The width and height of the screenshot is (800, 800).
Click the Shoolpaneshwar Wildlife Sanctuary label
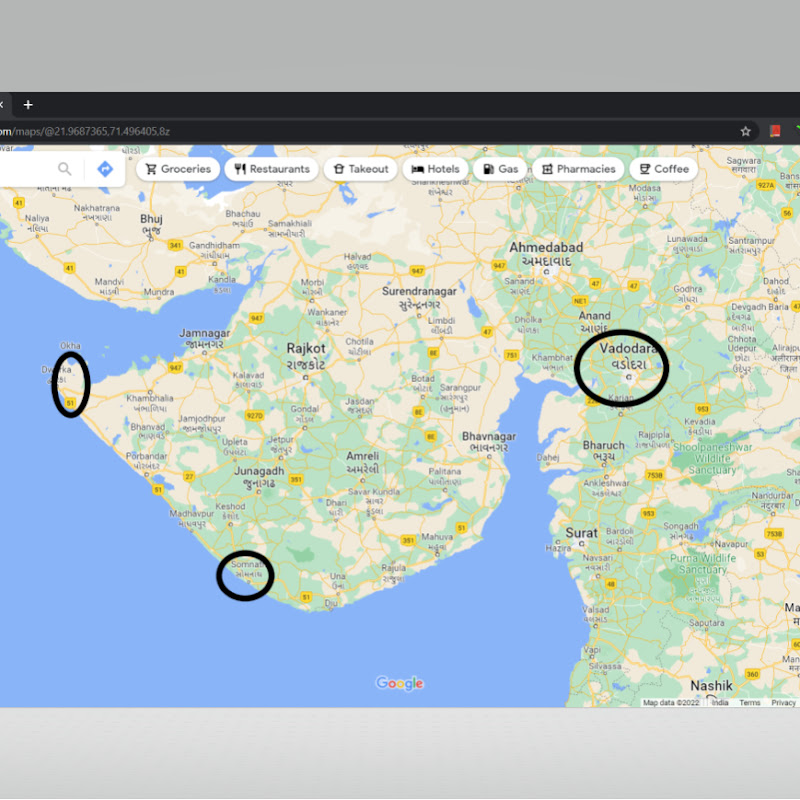click(712, 458)
